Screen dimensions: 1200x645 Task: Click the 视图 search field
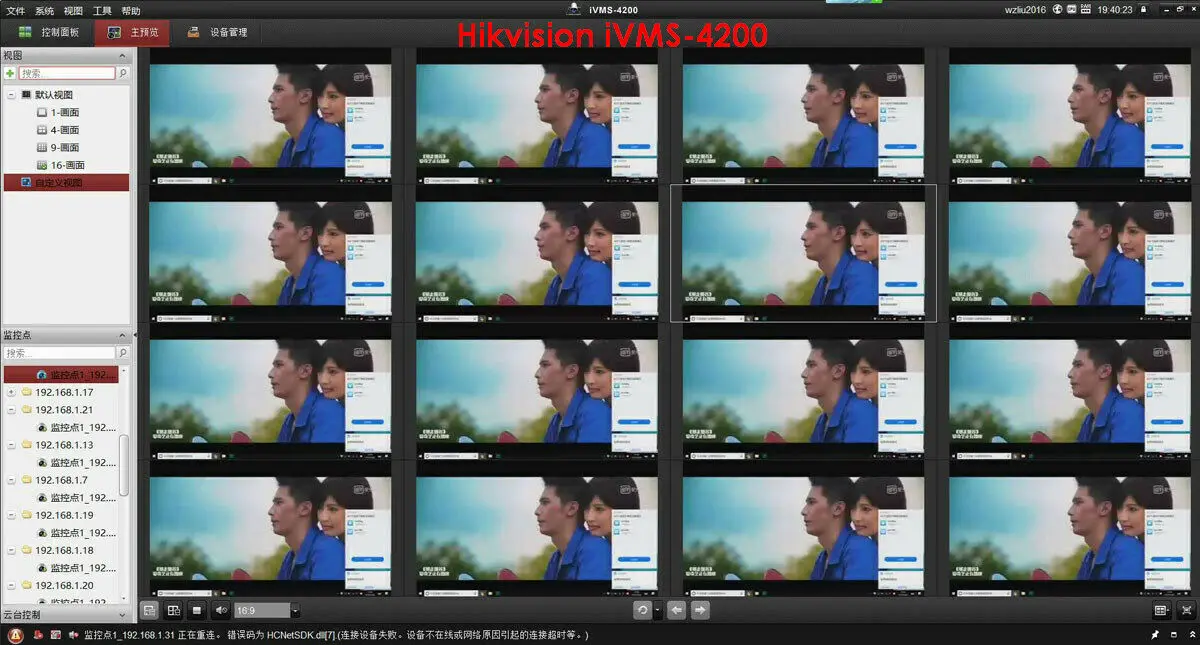click(66, 73)
